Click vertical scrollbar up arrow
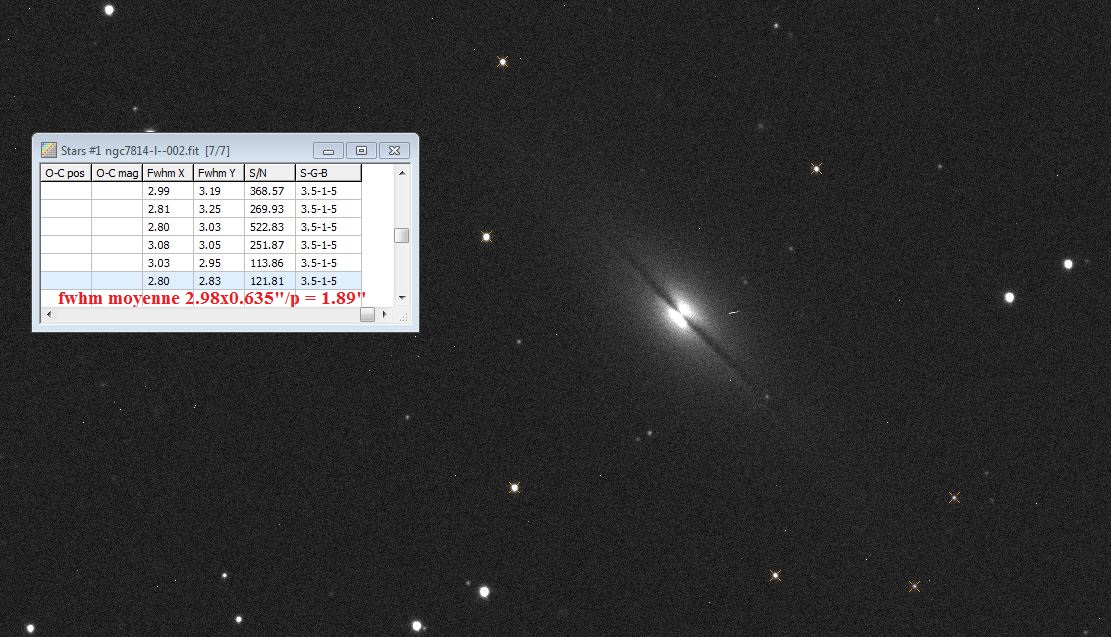The width and height of the screenshot is (1111, 637). point(402,173)
